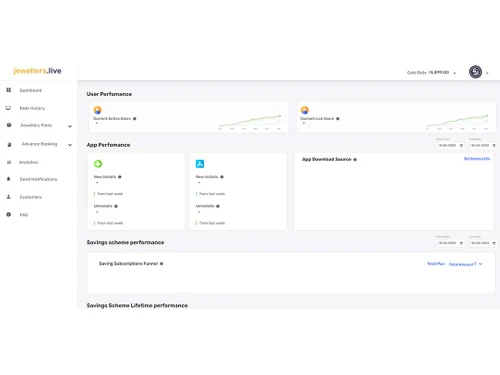The height and width of the screenshot is (375, 500).
Task: Show Current Active Users info tooltip
Action: tap(135, 119)
